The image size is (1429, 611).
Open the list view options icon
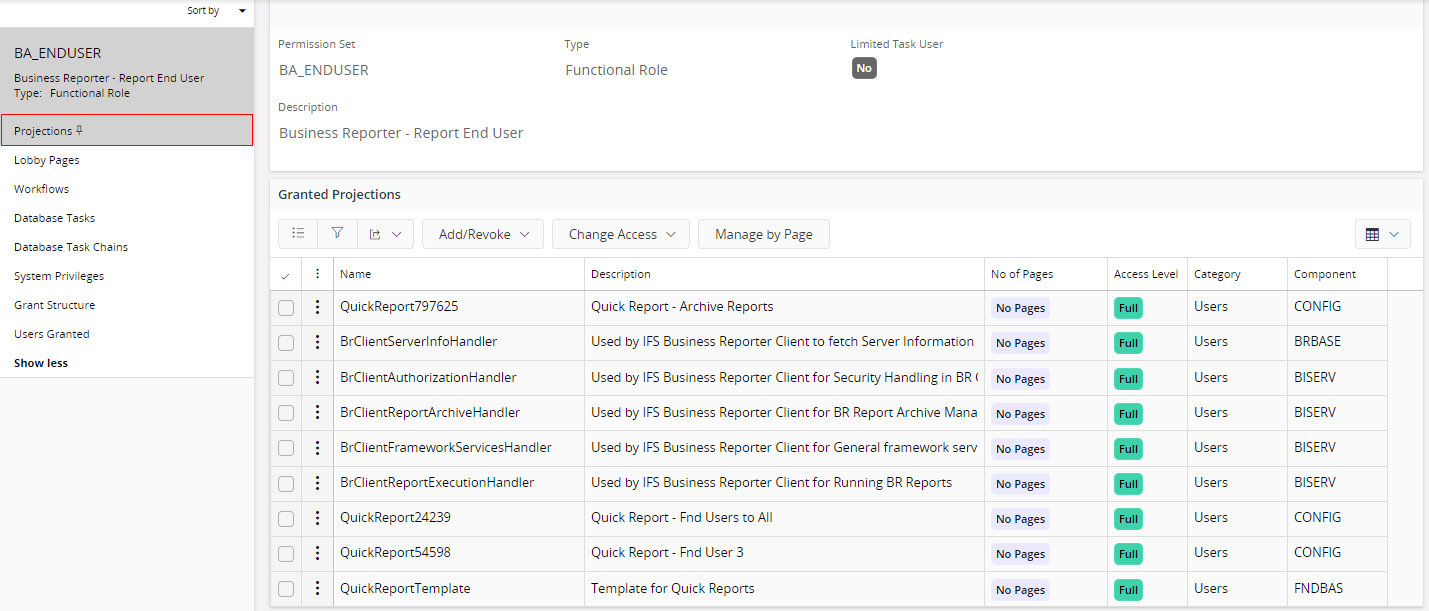(297, 233)
